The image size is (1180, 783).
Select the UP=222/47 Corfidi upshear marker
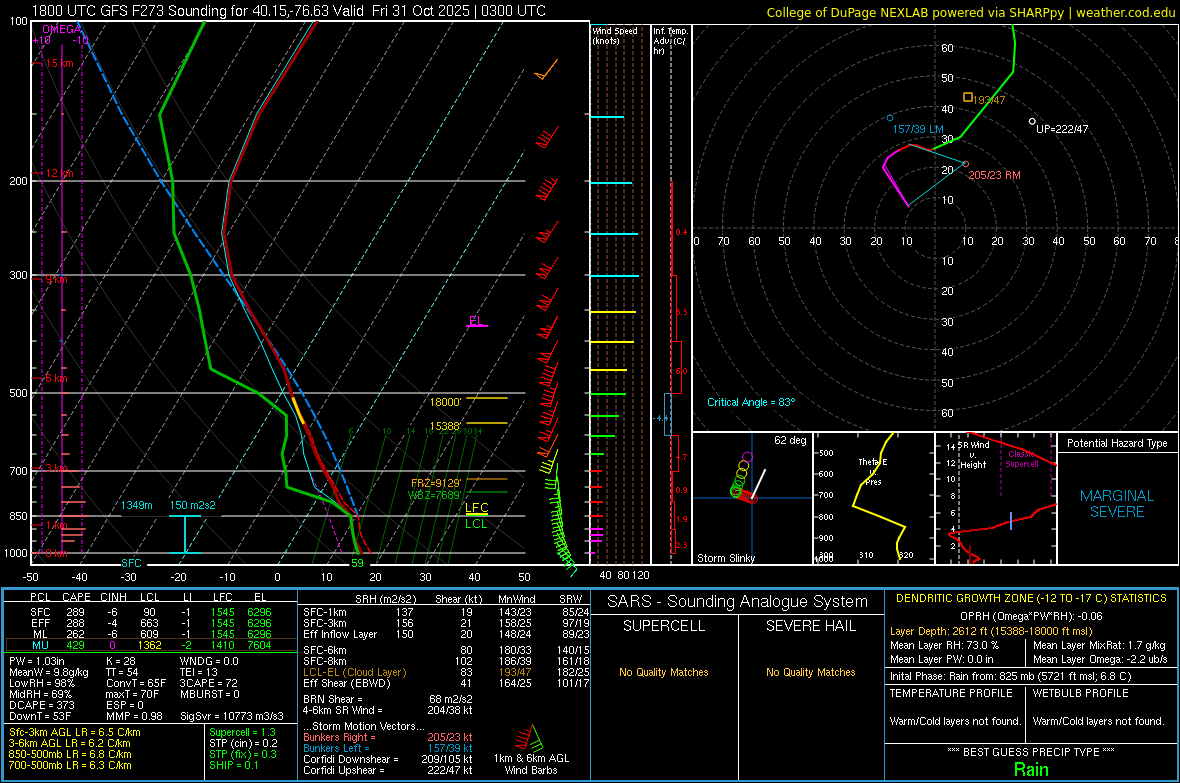point(1060,129)
